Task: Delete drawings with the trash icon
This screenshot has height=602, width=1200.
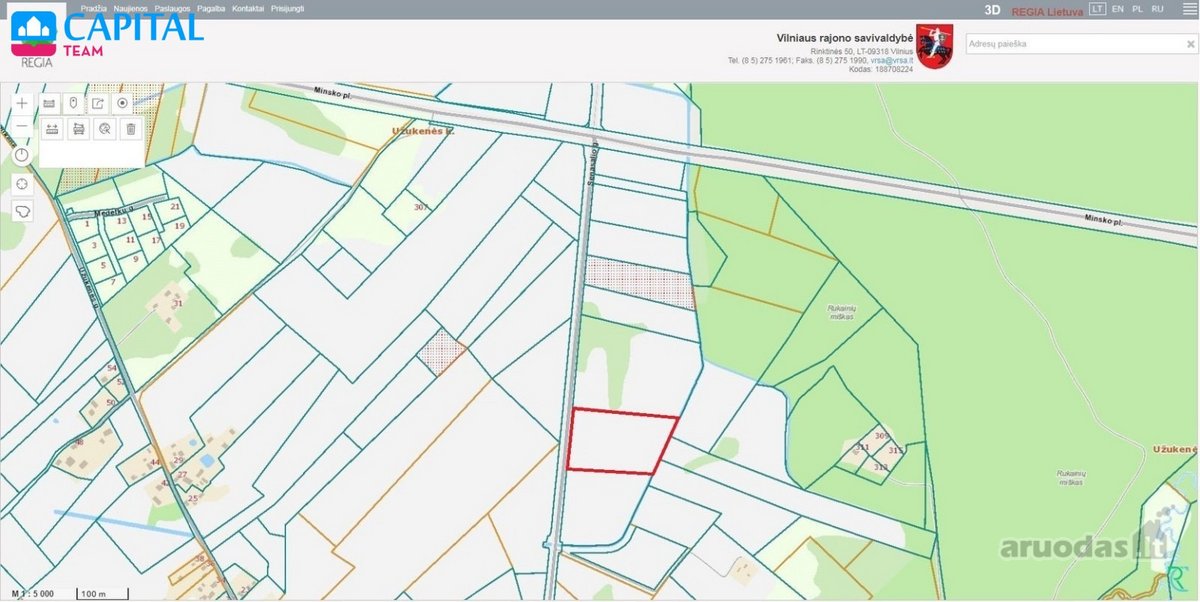Action: point(130,129)
